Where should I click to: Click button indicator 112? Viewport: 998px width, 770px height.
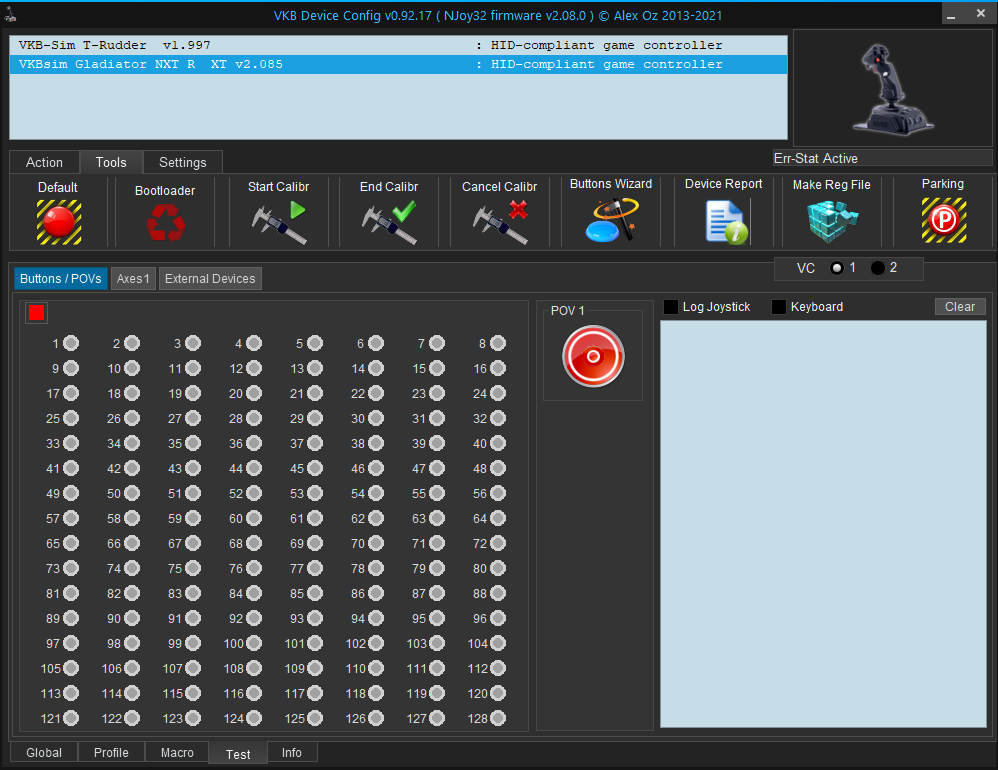498,668
